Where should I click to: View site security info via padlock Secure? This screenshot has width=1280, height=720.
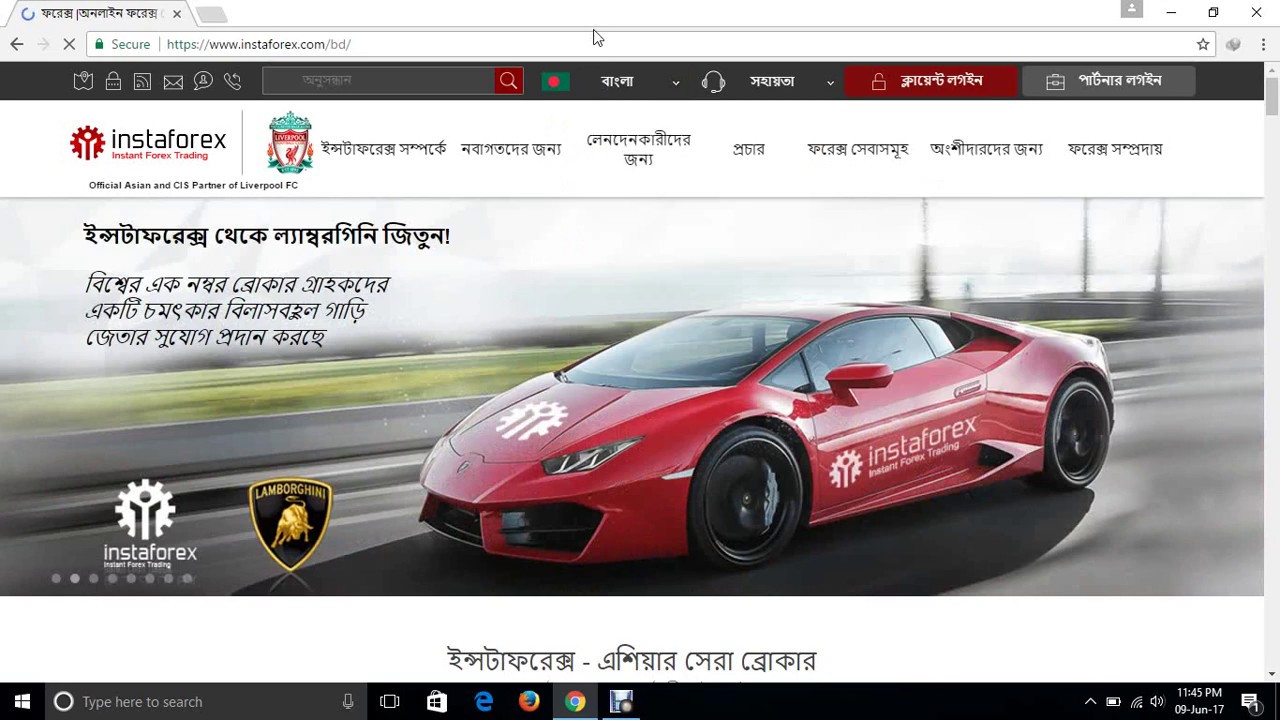tap(122, 44)
